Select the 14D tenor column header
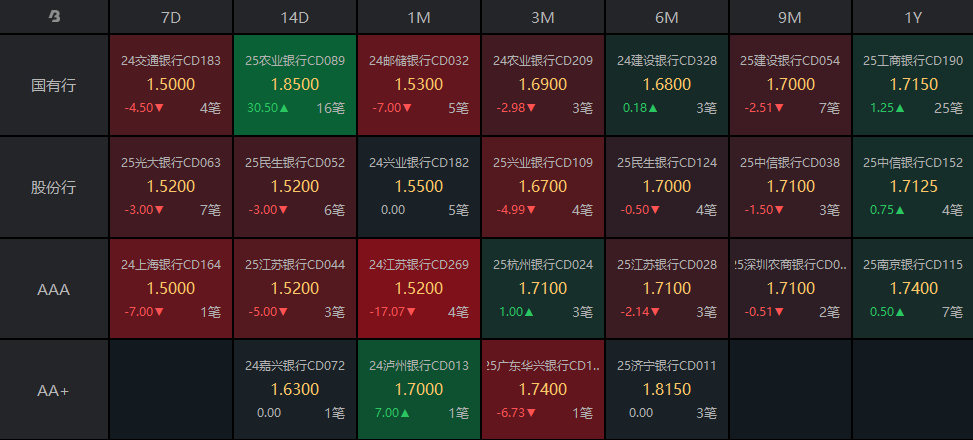 [x=295, y=17]
